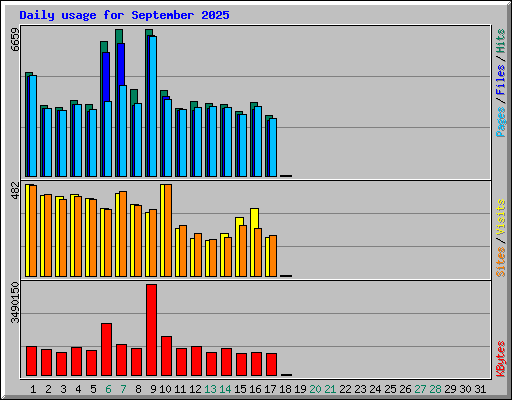Click the Sites legend label
512x400 pixels.
coord(500,262)
